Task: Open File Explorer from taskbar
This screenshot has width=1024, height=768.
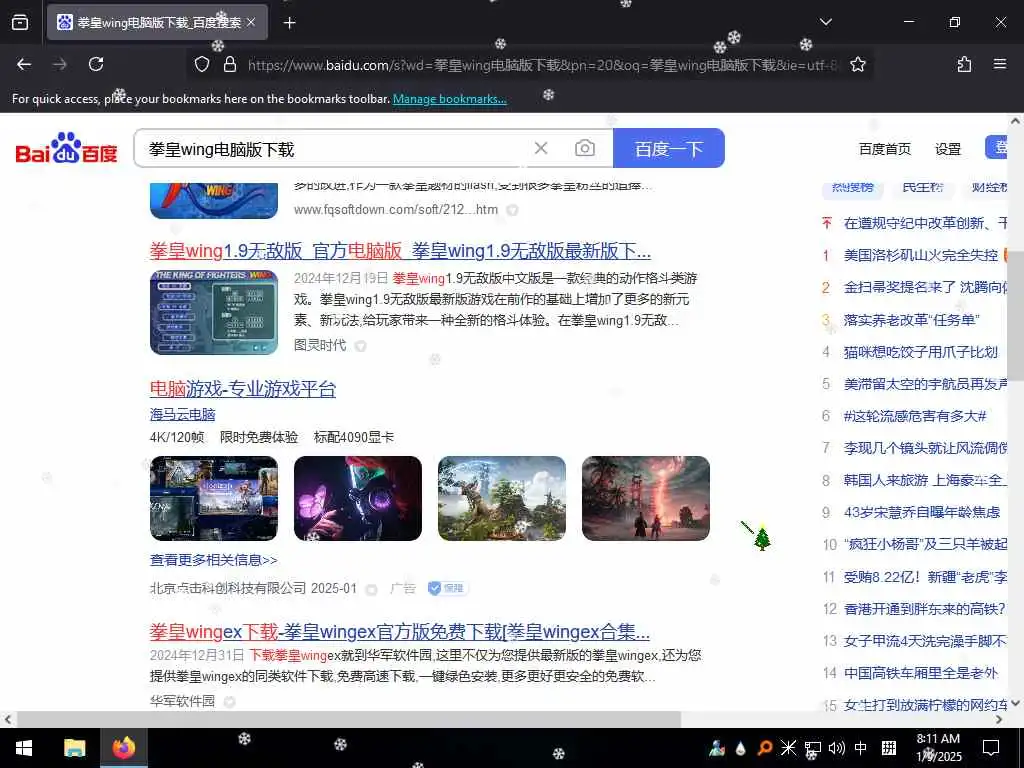Action: point(74,748)
